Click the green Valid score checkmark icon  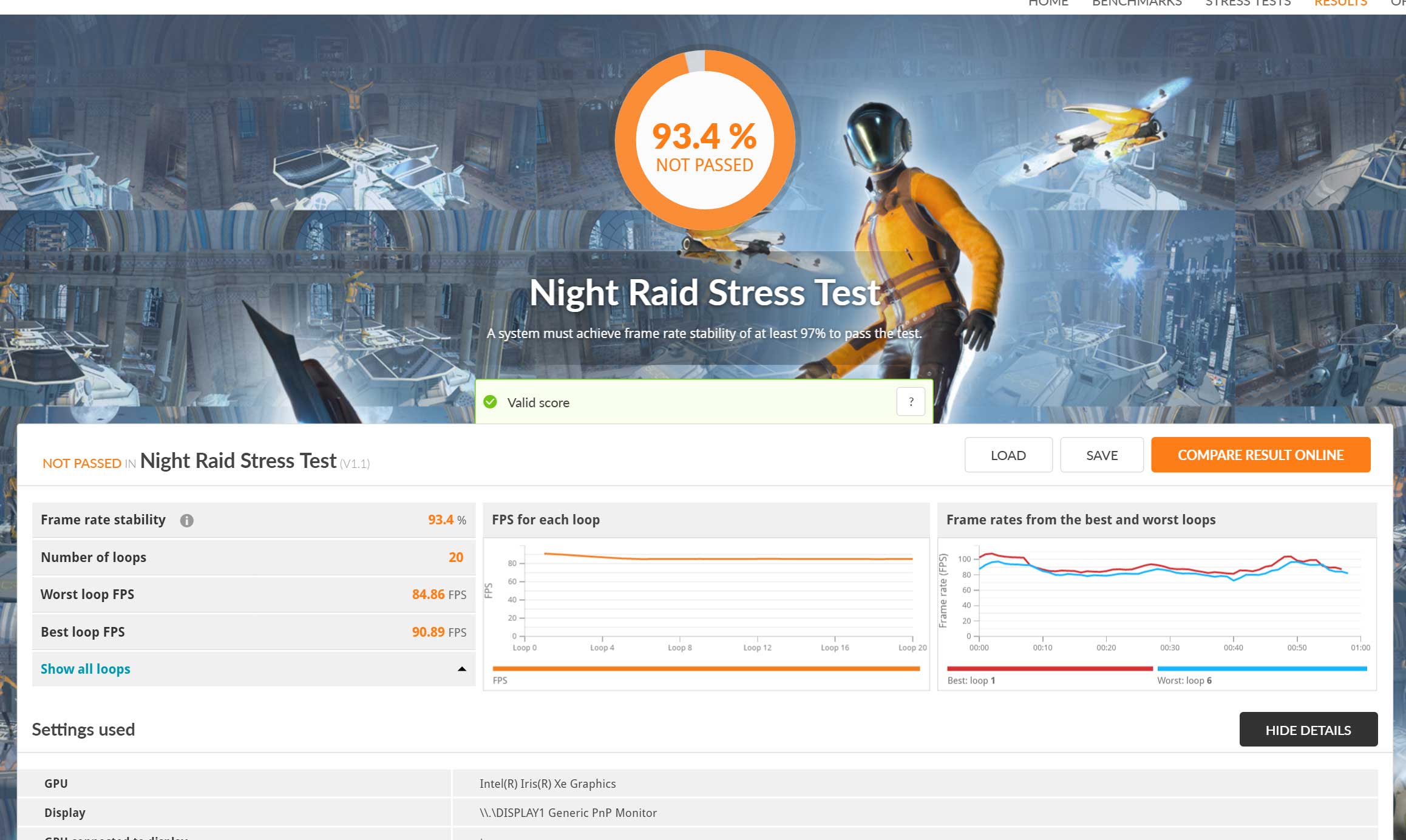(491, 402)
